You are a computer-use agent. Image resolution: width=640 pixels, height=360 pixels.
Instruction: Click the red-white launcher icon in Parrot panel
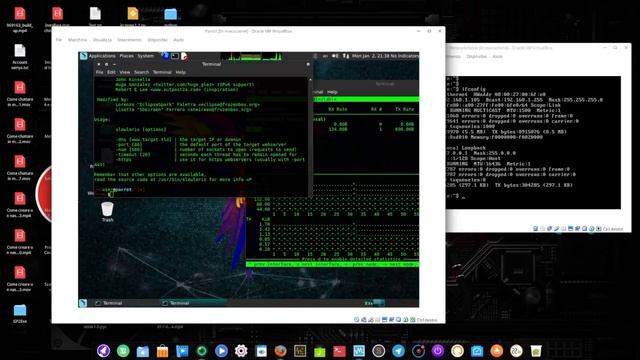pyautogui.click(x=184, y=56)
